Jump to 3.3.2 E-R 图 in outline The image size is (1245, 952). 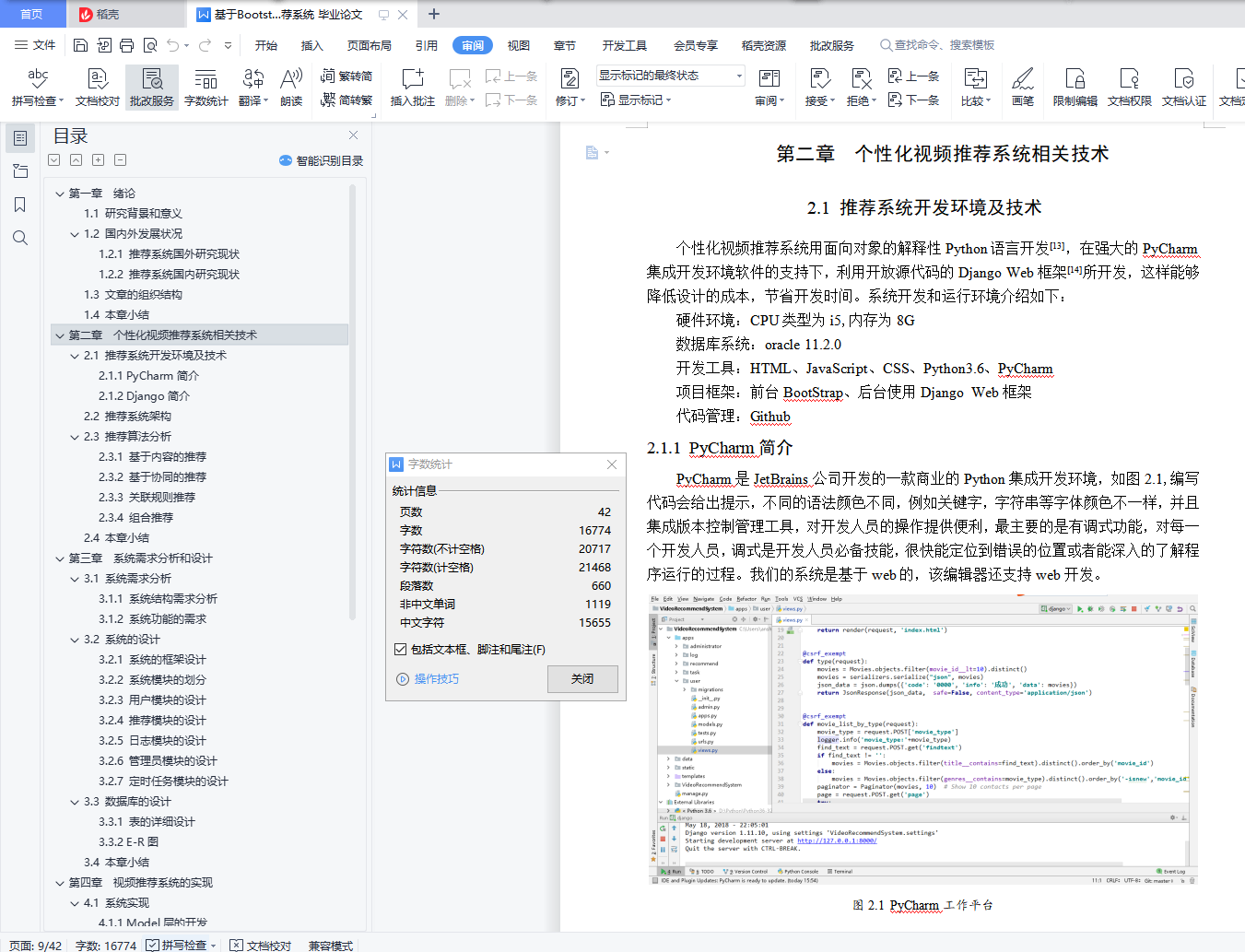(128, 842)
